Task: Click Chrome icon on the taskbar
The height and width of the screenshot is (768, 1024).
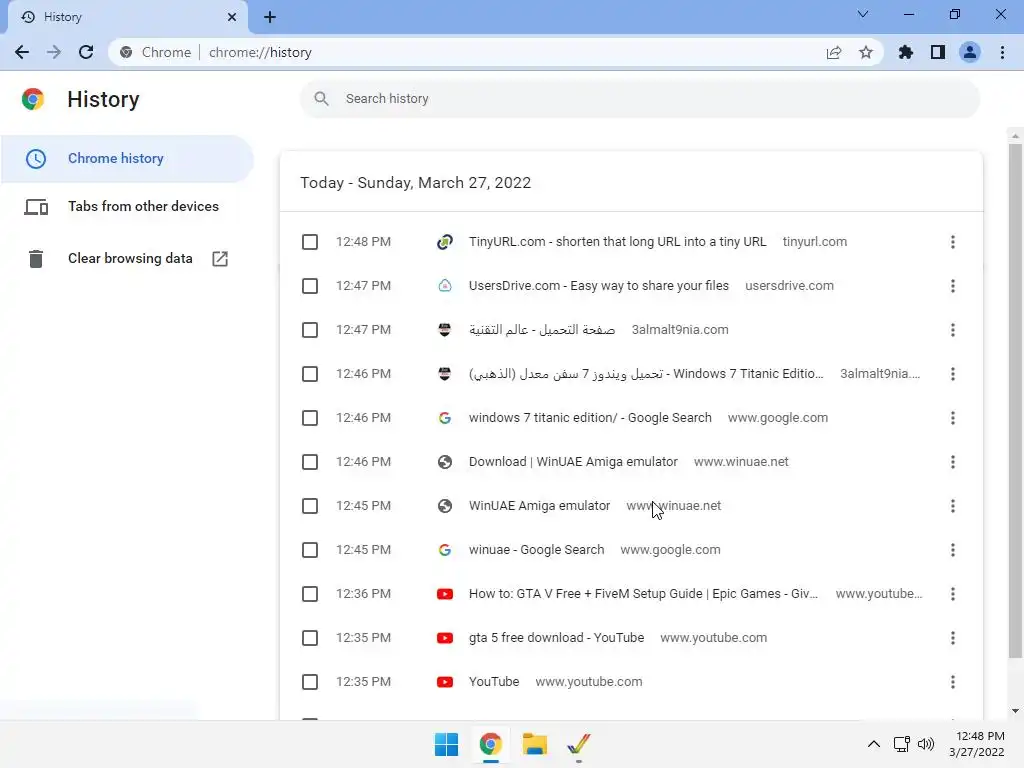Action: 490,744
